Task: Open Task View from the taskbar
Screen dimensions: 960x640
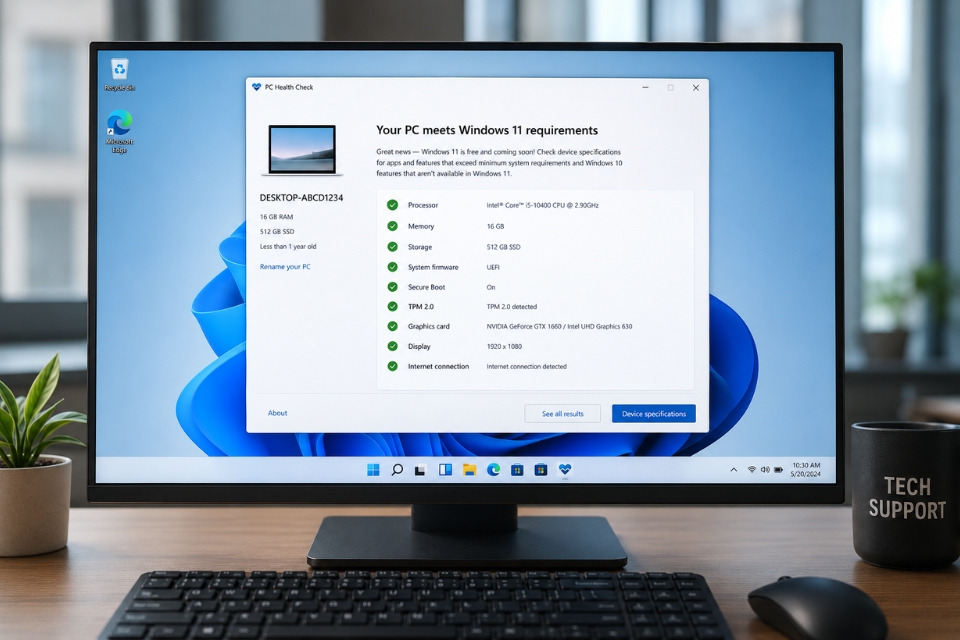Action: (420, 470)
